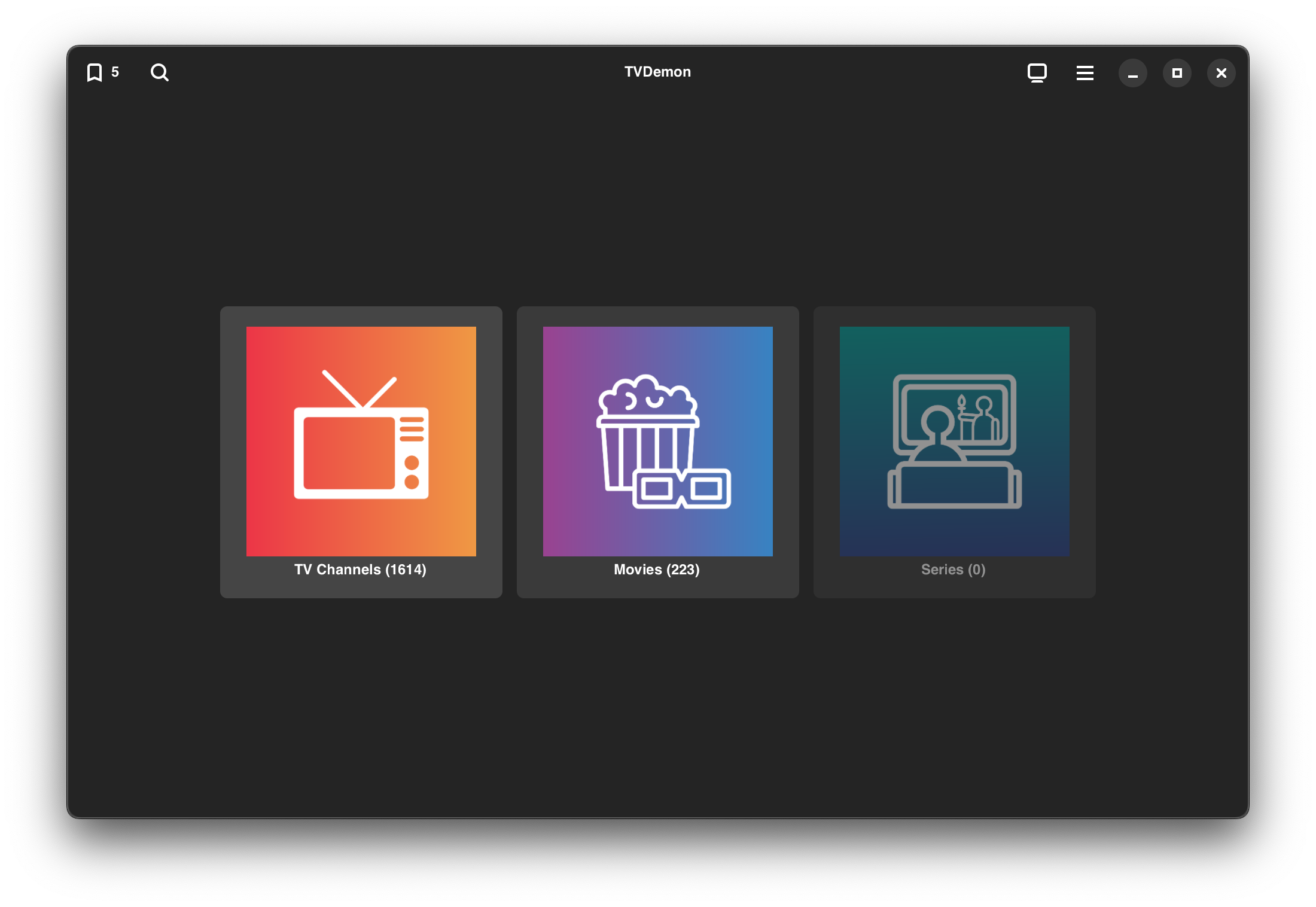This screenshot has width=1316, height=907.
Task: Open the search magnifier icon
Action: click(x=159, y=72)
